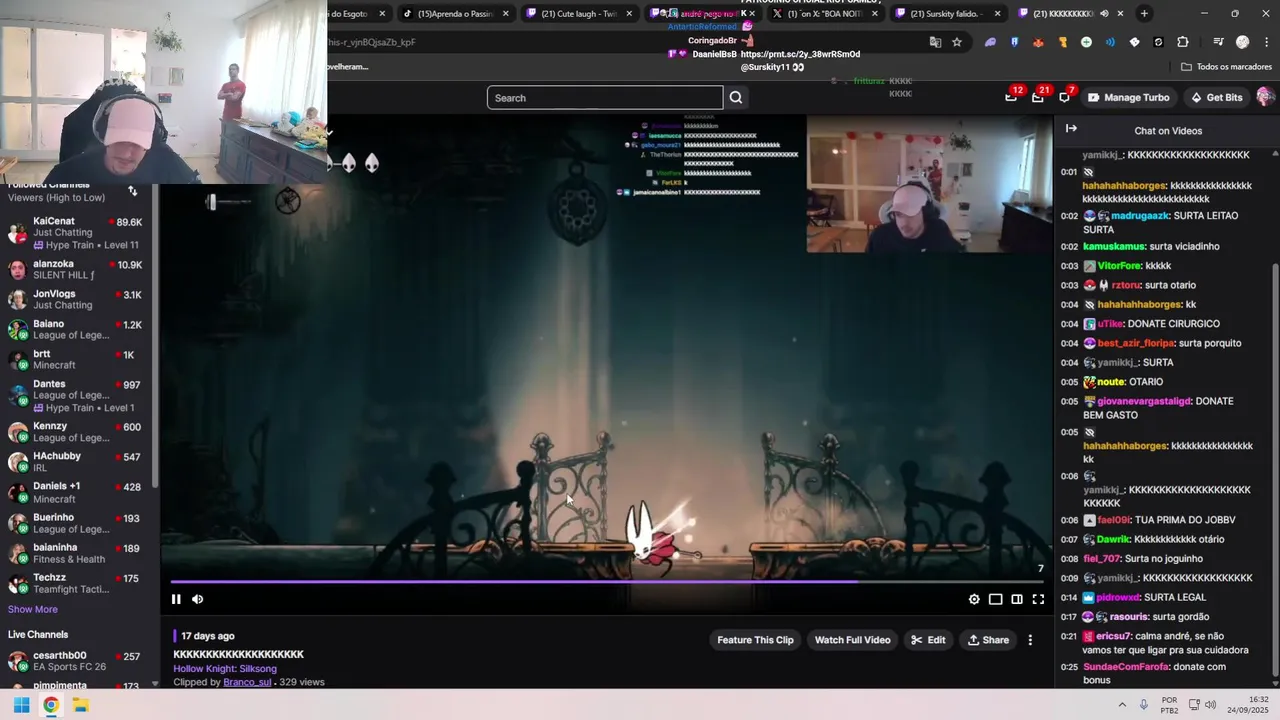Open Buerinho's channel in the sidebar
Viewport: 1280px width, 720px height.
[76, 523]
